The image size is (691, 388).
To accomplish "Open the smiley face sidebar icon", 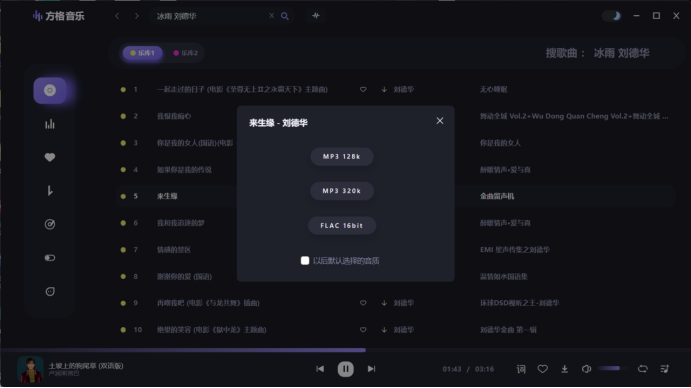I will 50,291.
